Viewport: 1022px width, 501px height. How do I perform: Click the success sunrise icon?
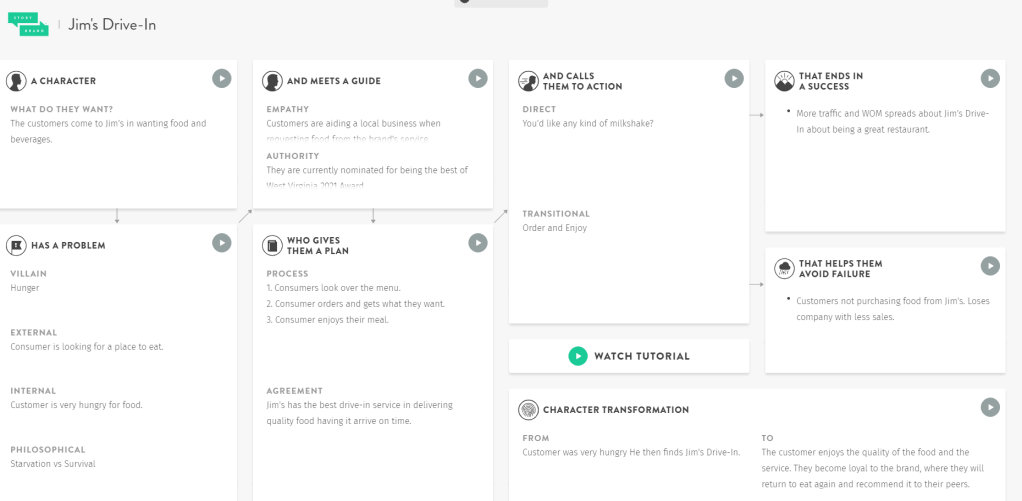coord(784,81)
